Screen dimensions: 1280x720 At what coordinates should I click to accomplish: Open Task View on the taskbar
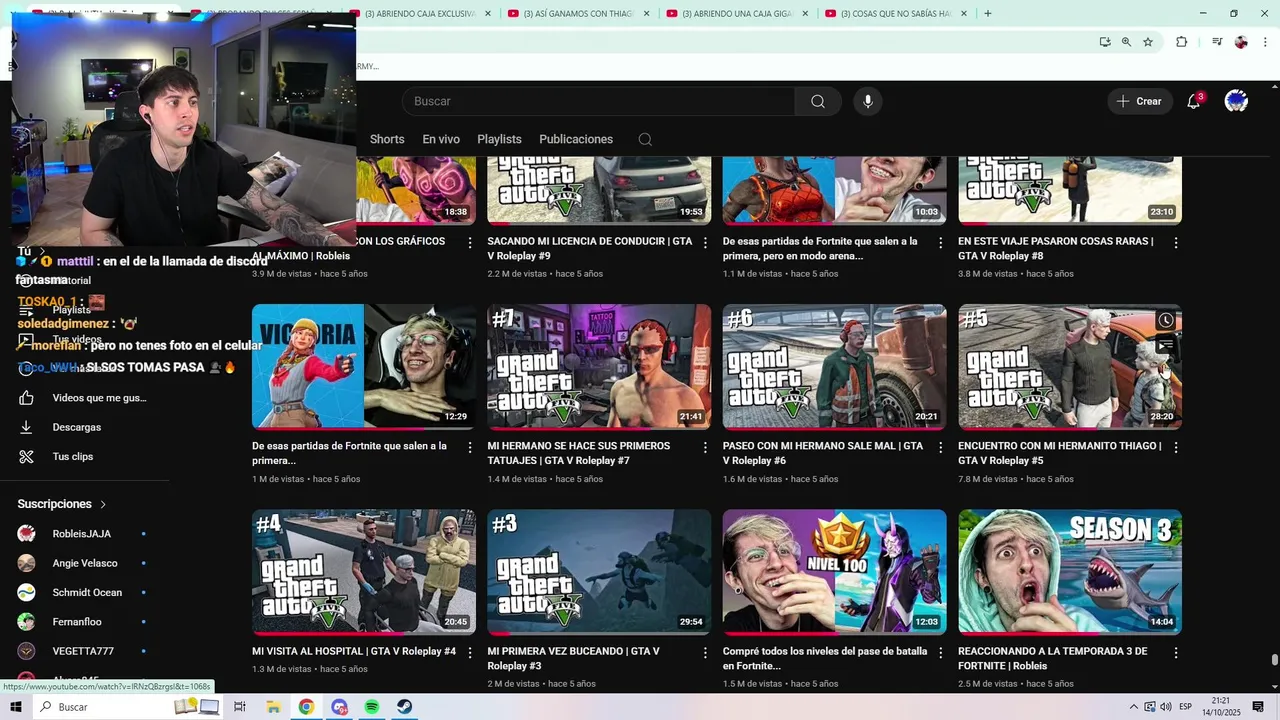click(x=240, y=707)
